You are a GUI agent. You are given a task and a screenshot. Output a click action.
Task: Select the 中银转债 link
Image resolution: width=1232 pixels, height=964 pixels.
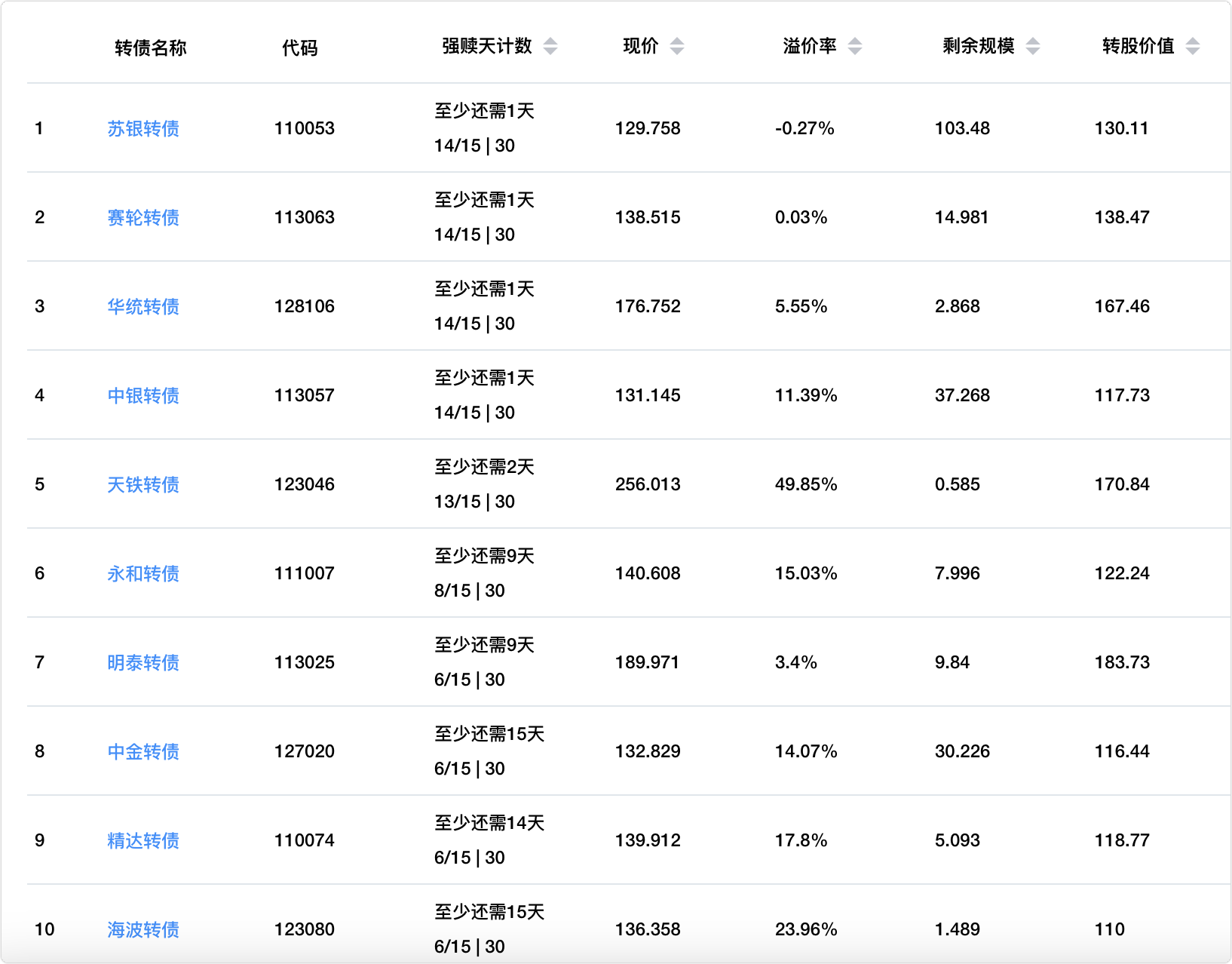[143, 396]
